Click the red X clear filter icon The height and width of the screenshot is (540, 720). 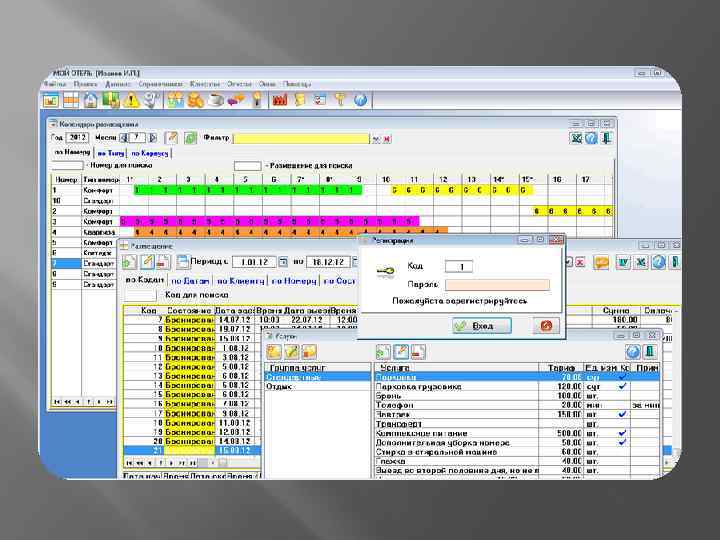point(387,139)
